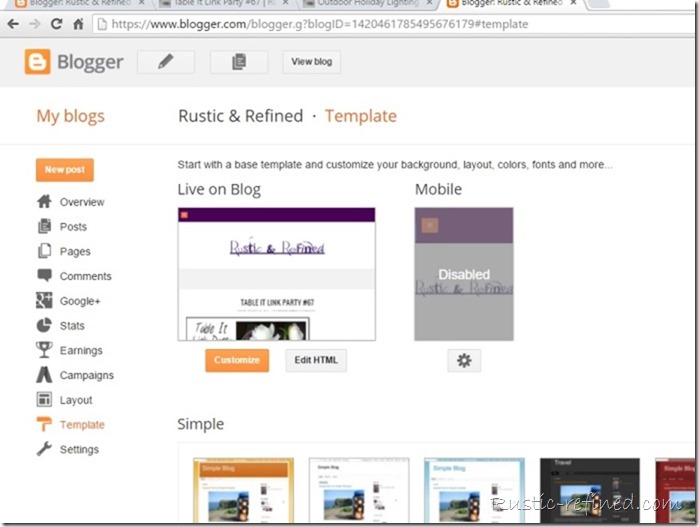Click the mobile template gear settings button
Viewport: 699px width, 527px height.
(464, 360)
